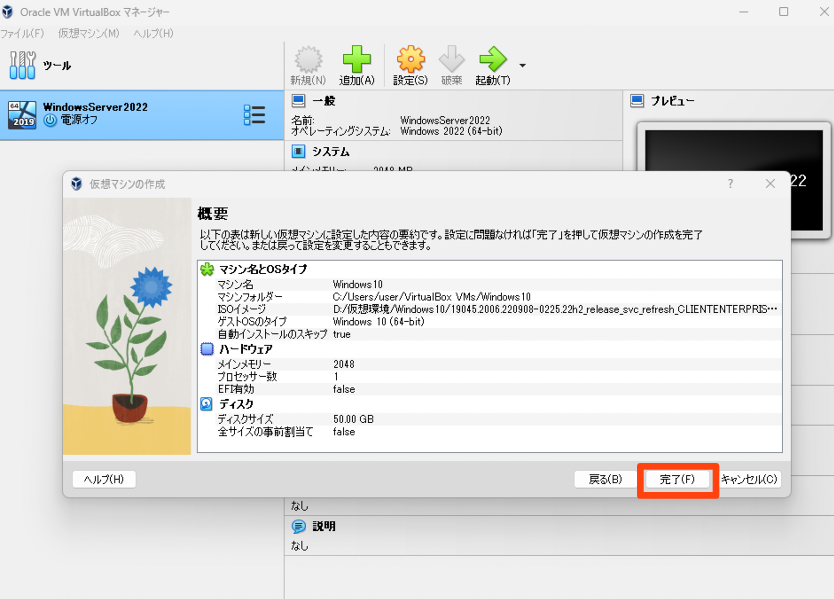Screen dimensions: 834x599
Task: Click the VirtualBox app icon in title bar
Action: click(7, 12)
